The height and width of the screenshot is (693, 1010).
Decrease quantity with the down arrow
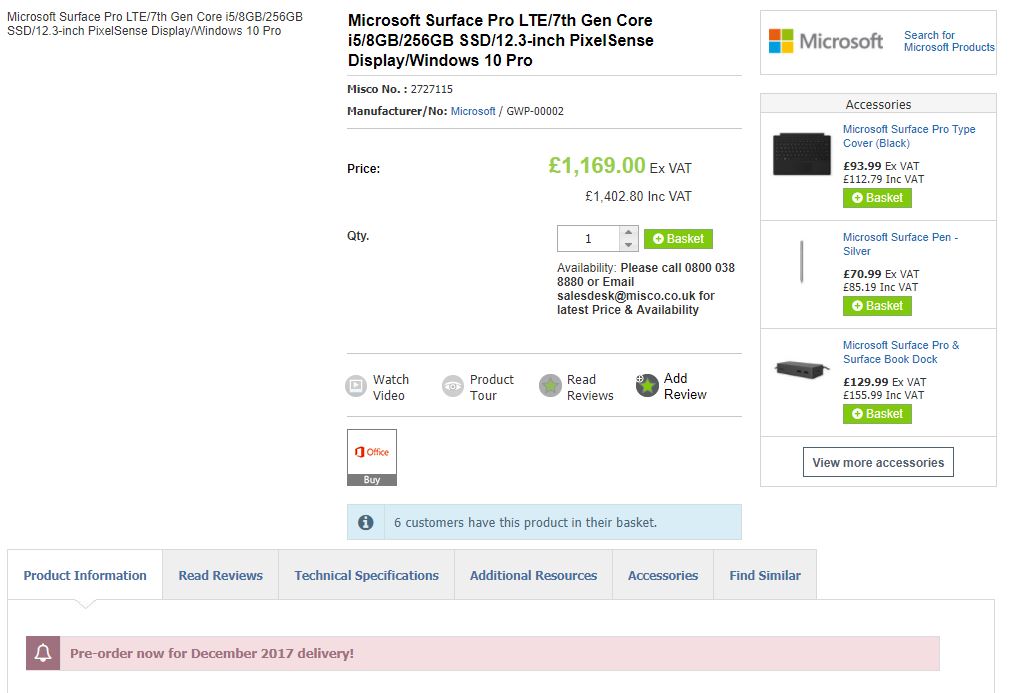(x=628, y=245)
